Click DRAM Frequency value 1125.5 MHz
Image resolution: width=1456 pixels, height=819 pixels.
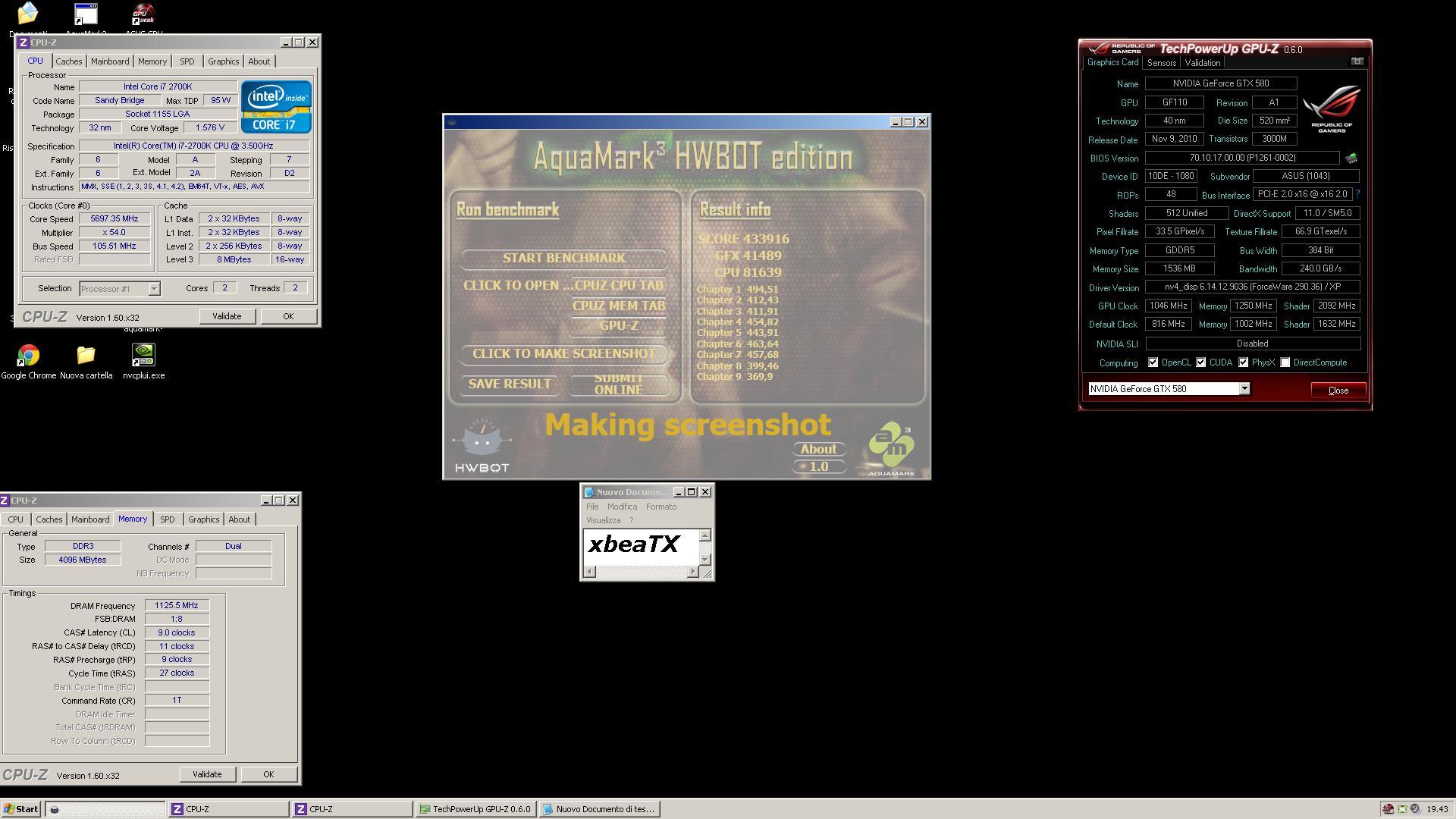(x=177, y=605)
